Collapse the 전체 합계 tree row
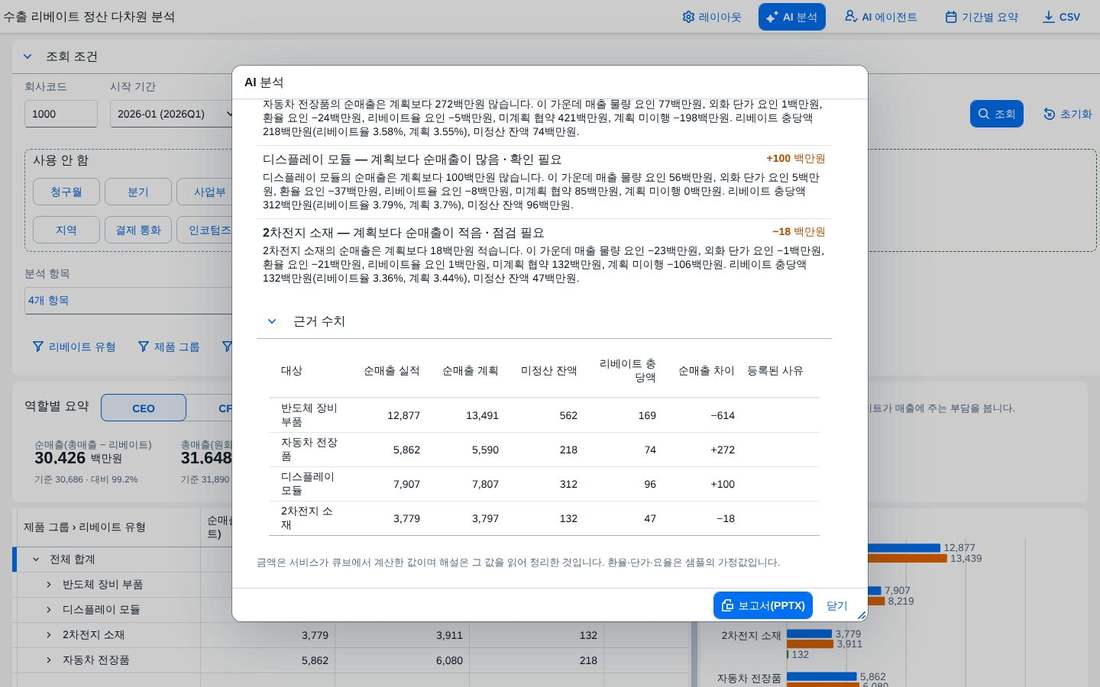Image resolution: width=1100 pixels, height=687 pixels. point(36,559)
